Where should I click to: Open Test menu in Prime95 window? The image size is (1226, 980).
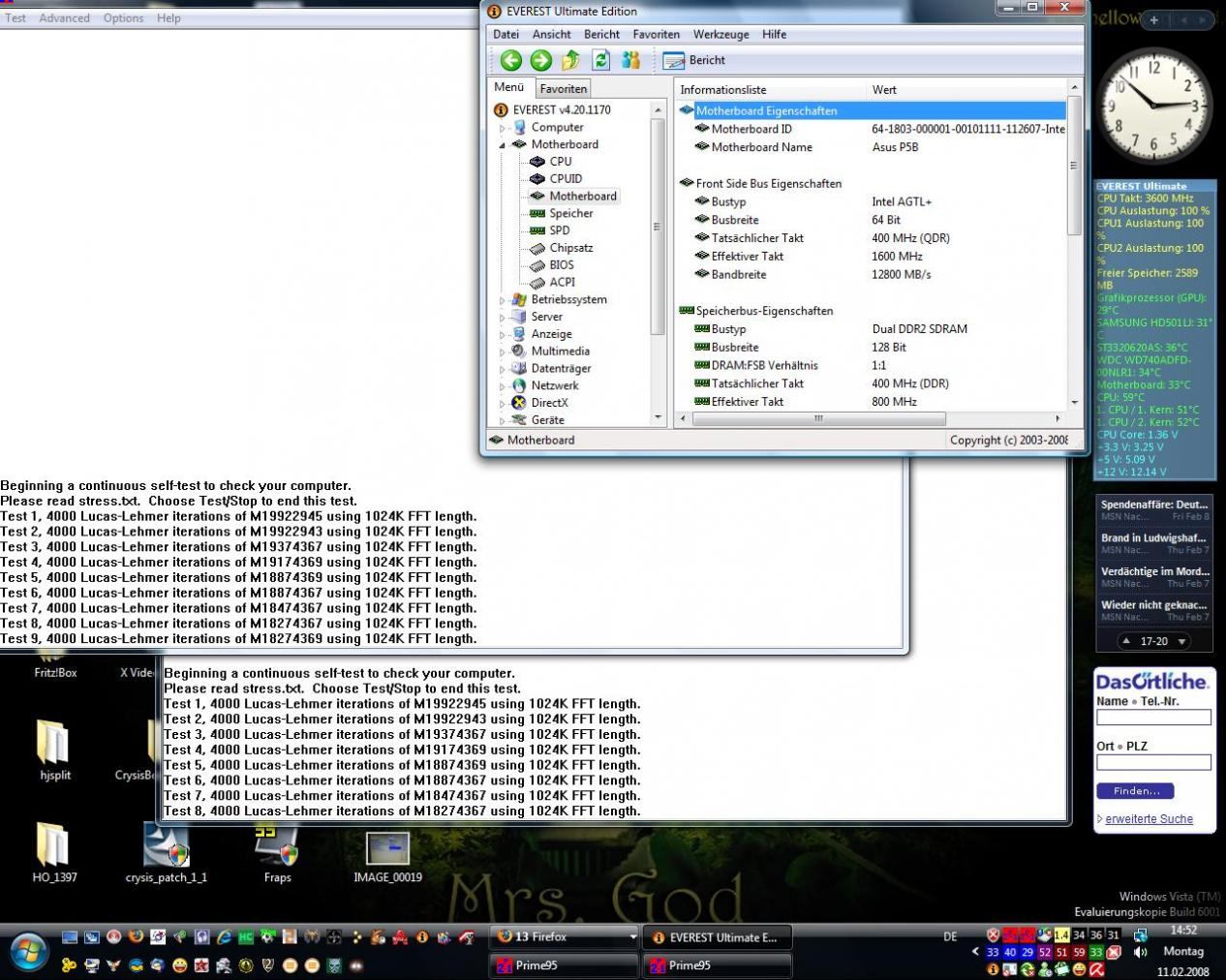pos(15,17)
